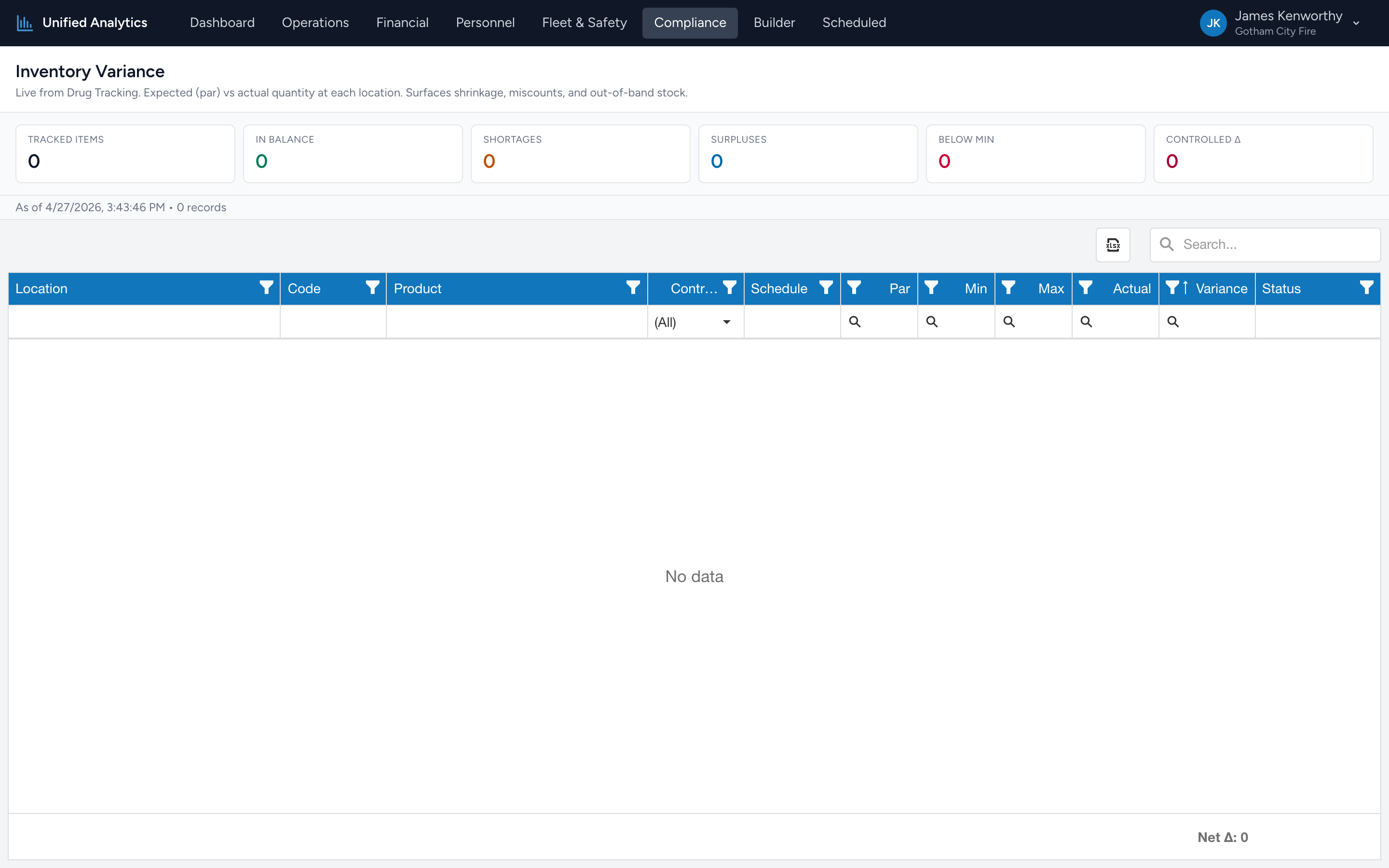This screenshot has width=1389, height=868.
Task: Click the Schedule filter row input
Action: (x=792, y=322)
